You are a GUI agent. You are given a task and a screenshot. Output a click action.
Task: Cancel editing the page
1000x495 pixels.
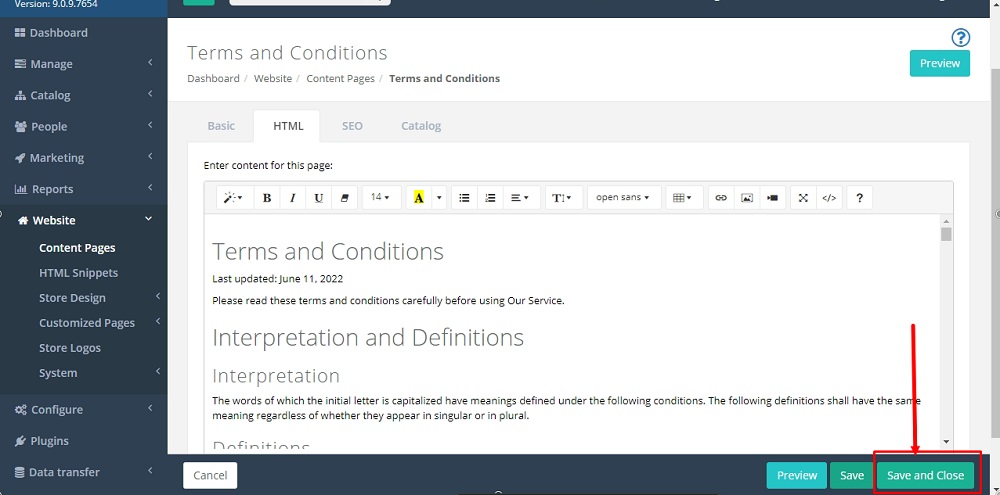[x=210, y=475]
